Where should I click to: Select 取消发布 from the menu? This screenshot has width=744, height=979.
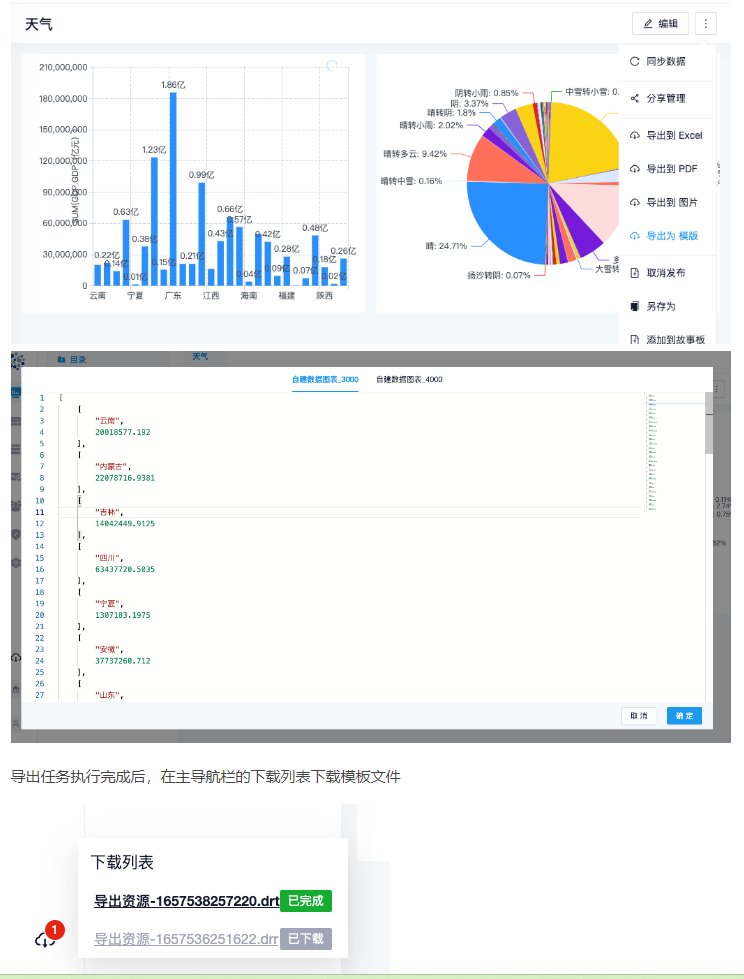(x=667, y=273)
